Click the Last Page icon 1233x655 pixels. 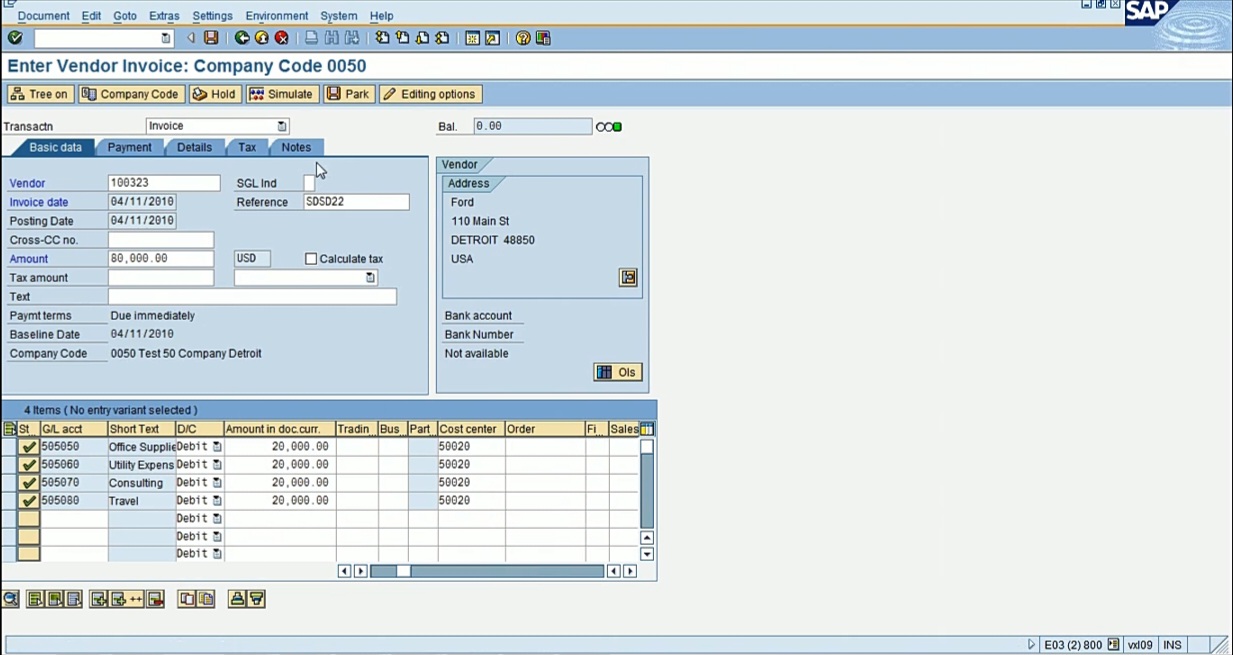442,38
